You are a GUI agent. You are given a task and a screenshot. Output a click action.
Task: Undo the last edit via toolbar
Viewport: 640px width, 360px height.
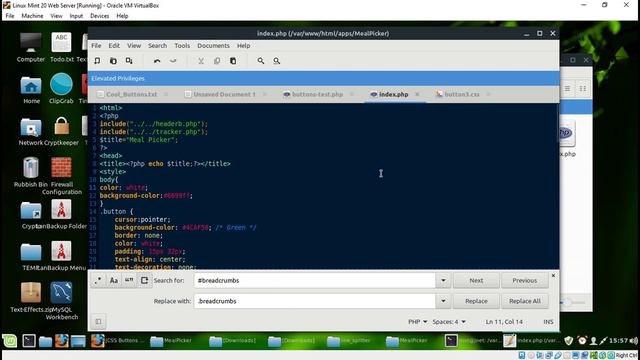point(157,61)
